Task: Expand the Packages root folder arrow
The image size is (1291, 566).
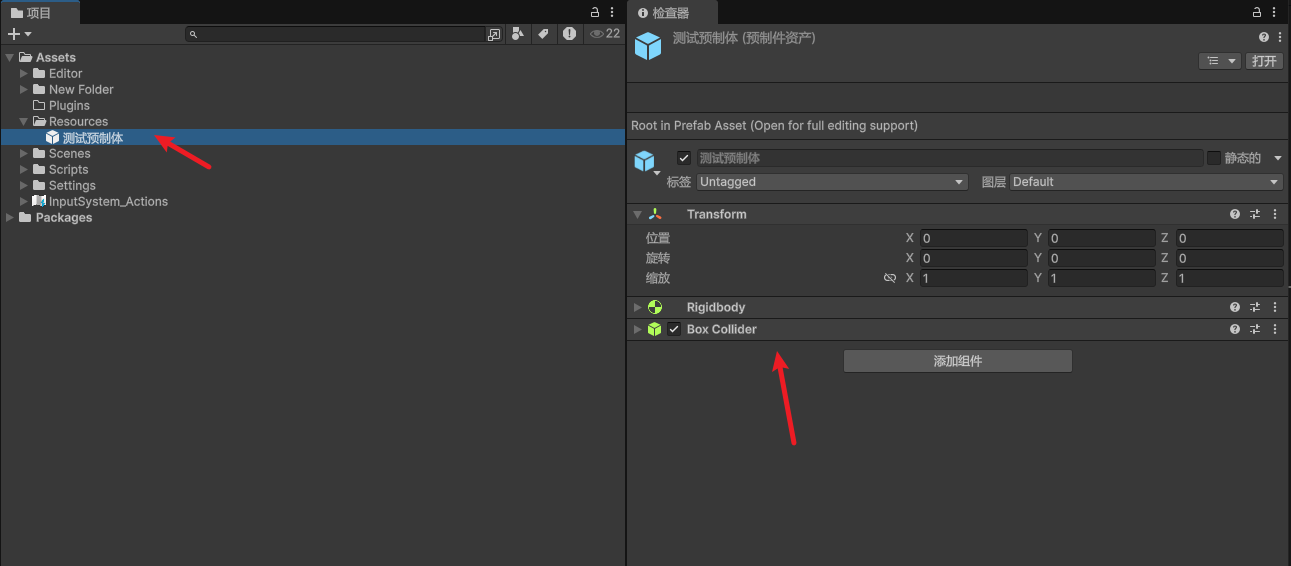Action: [x=10, y=218]
